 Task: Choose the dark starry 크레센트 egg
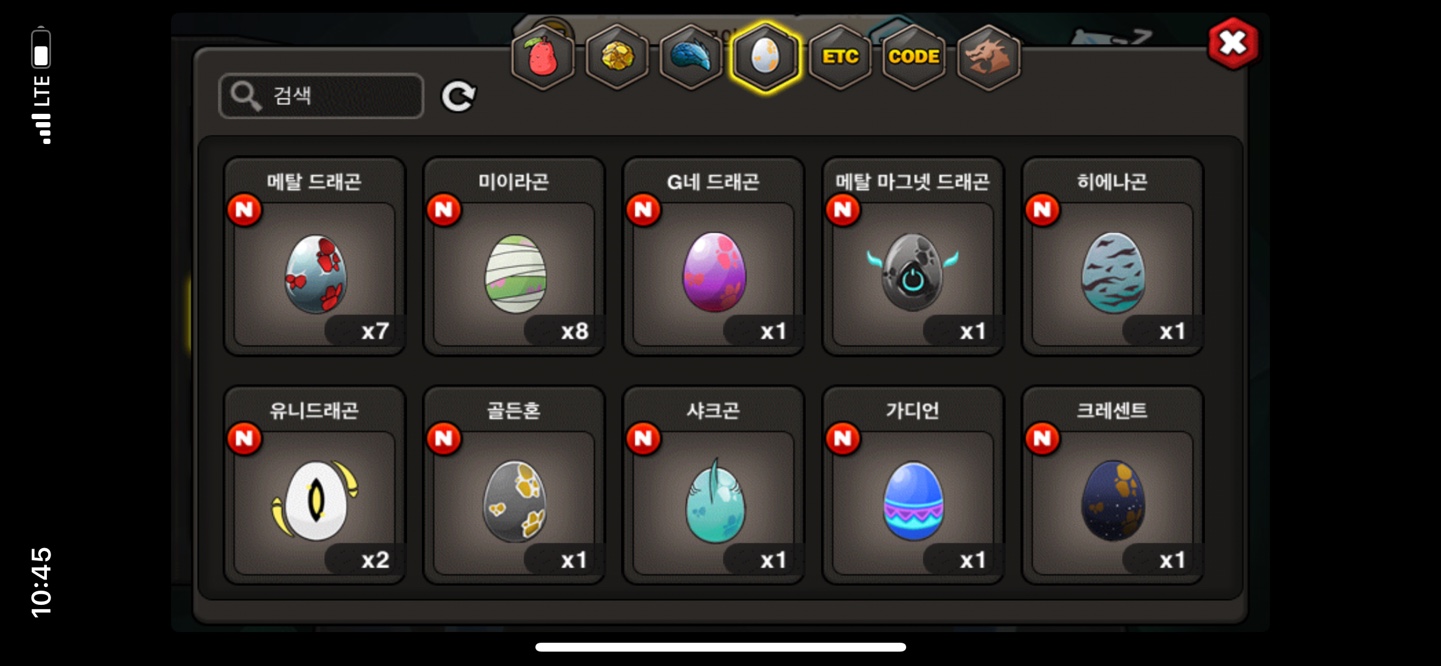pos(1112,486)
